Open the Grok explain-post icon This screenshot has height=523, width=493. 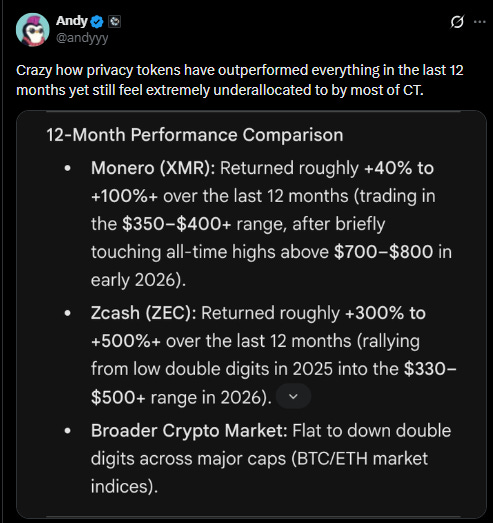(457, 22)
